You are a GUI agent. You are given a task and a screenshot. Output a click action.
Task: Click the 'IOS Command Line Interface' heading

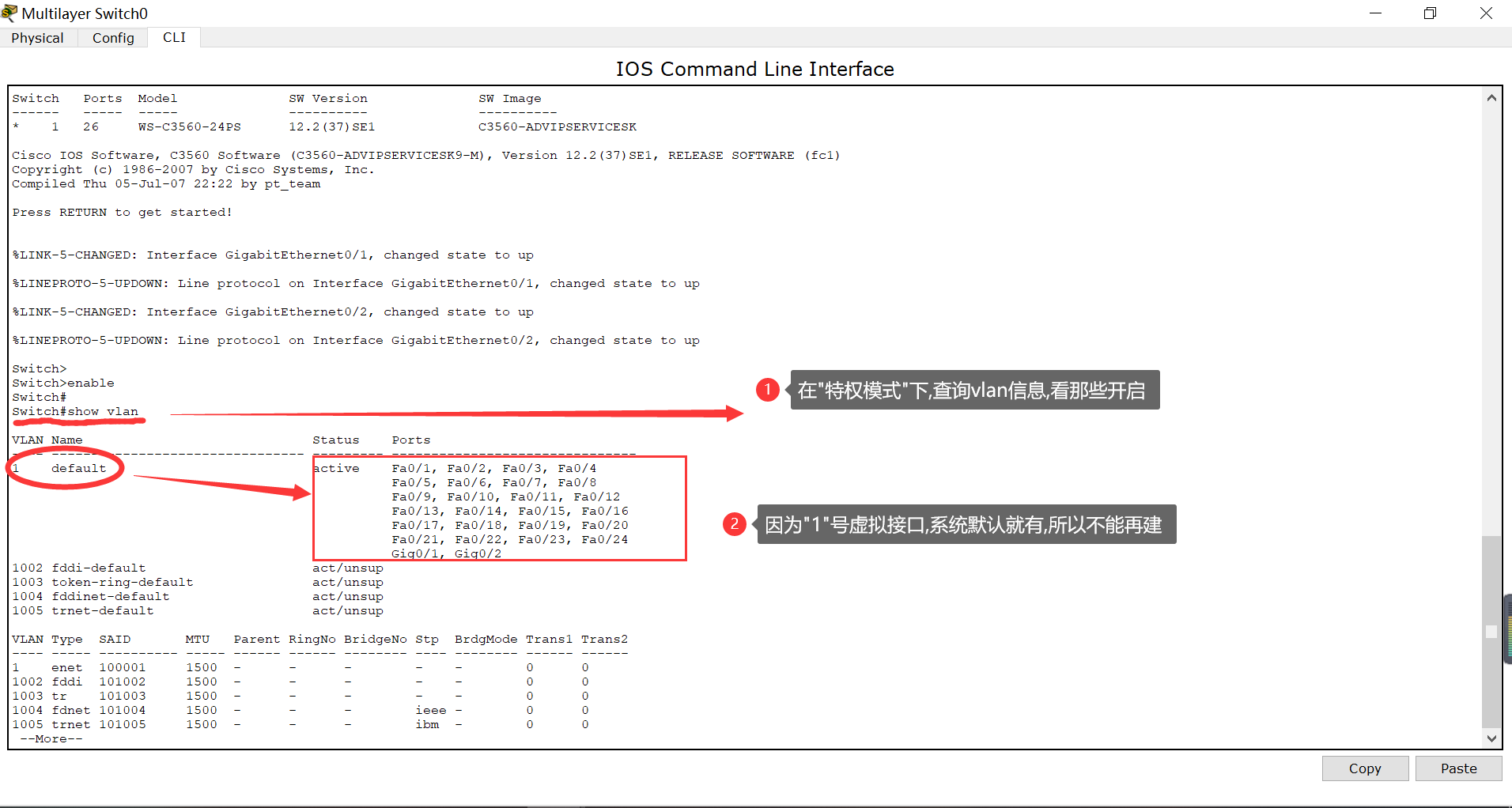[x=755, y=70]
